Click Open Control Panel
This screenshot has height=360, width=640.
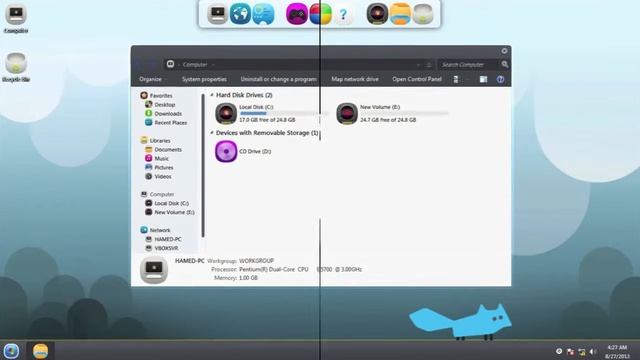click(x=417, y=79)
